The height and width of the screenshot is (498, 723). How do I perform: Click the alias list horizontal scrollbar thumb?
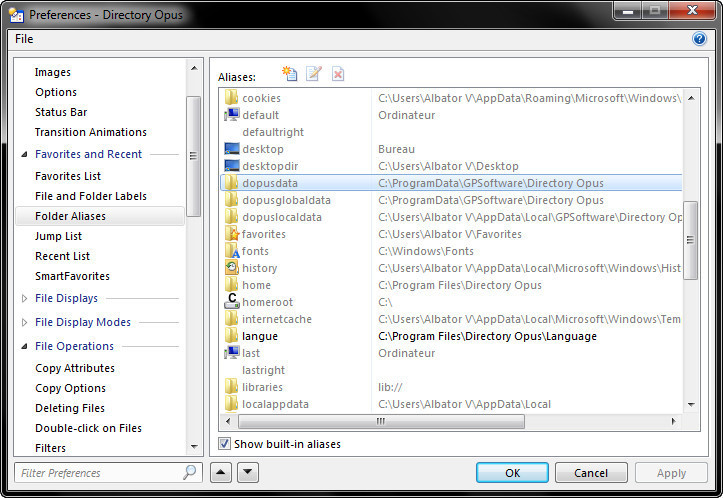click(x=381, y=421)
